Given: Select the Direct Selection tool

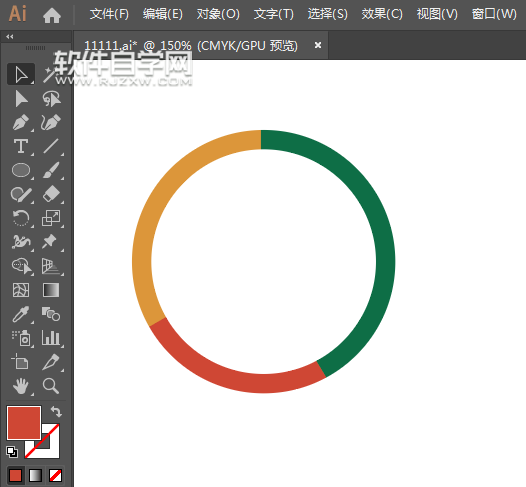Looking at the screenshot, I should coord(21,99).
